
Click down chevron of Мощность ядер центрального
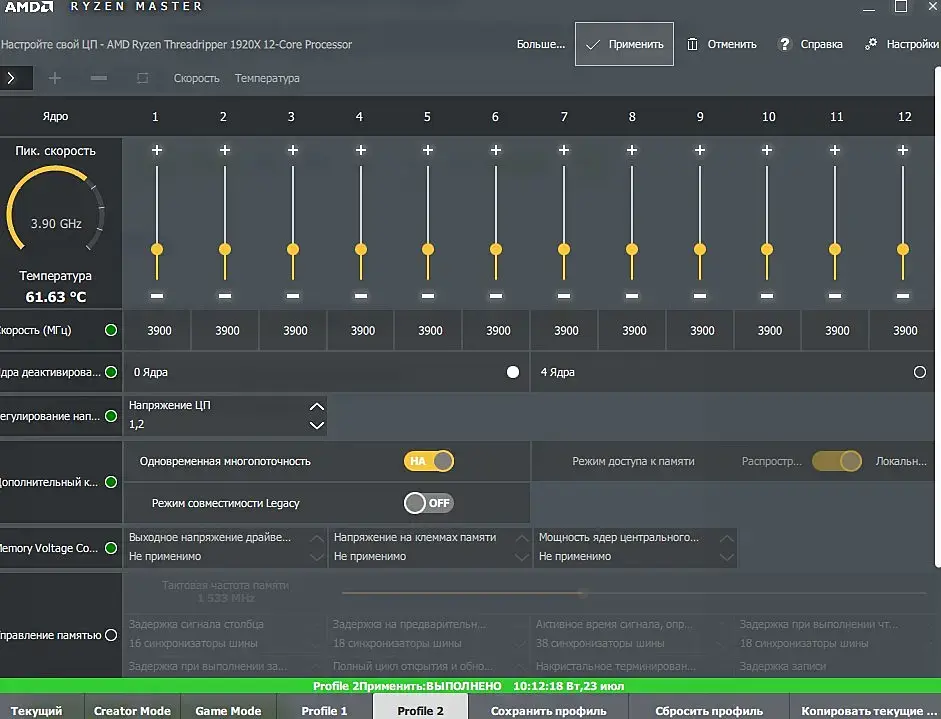click(727, 558)
